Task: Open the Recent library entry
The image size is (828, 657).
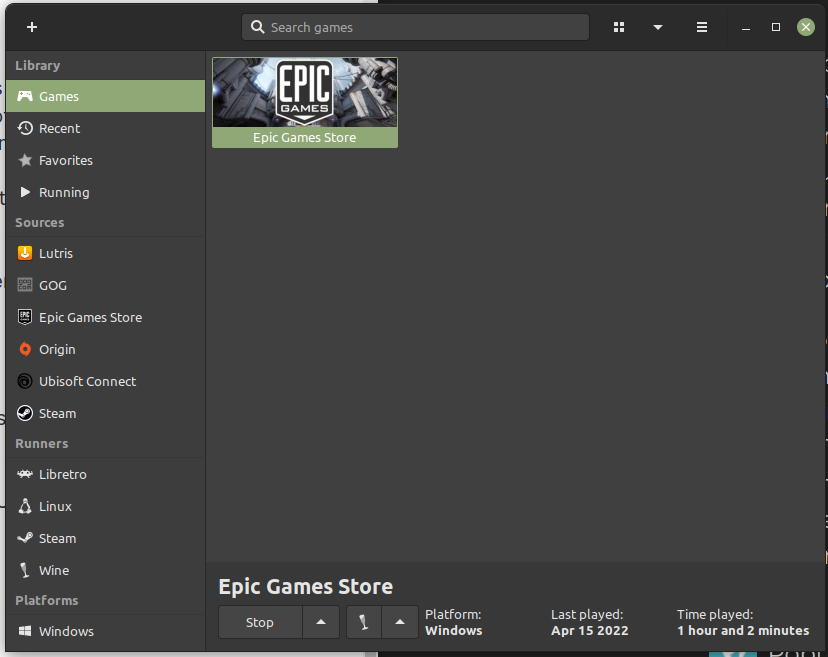Action: tap(106, 128)
